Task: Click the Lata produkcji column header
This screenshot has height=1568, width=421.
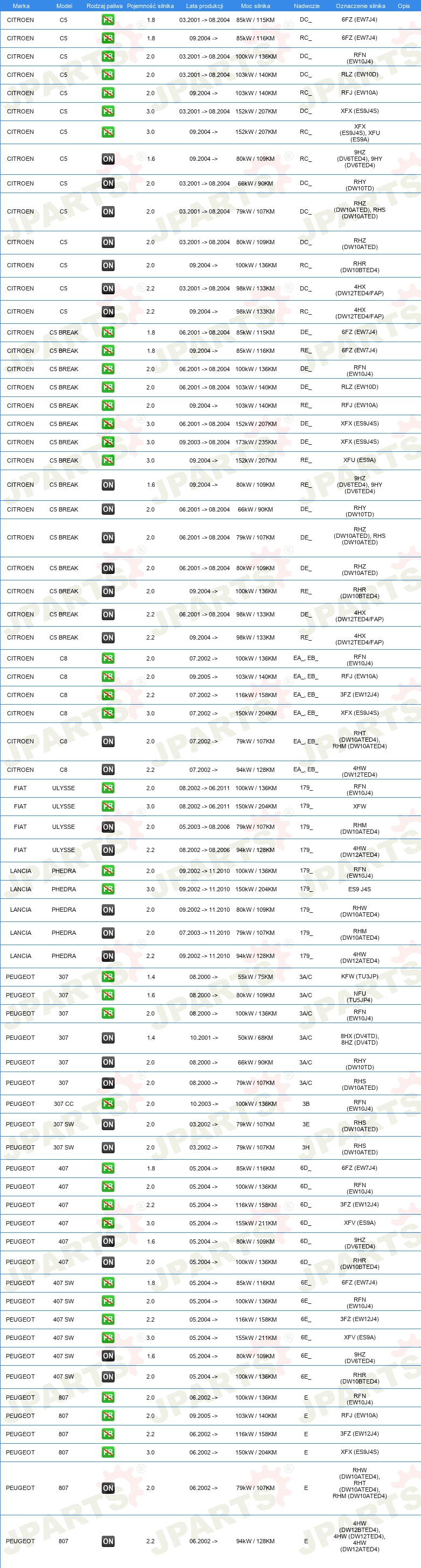Action: [x=204, y=6]
